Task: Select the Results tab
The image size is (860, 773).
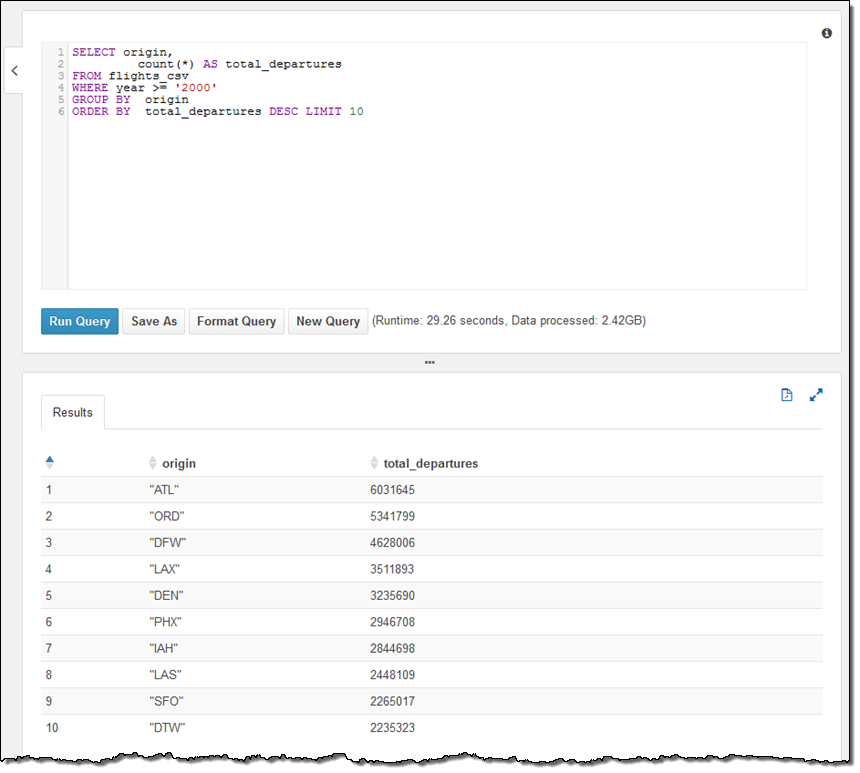Action: tap(73, 412)
